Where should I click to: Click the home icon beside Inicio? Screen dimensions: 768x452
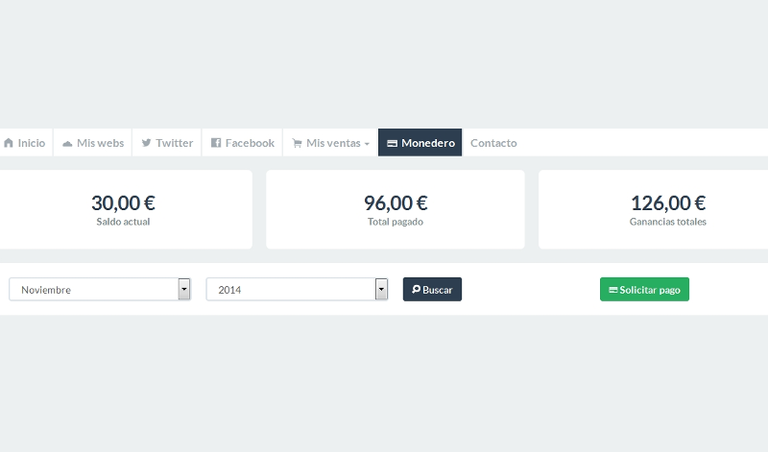[8, 143]
